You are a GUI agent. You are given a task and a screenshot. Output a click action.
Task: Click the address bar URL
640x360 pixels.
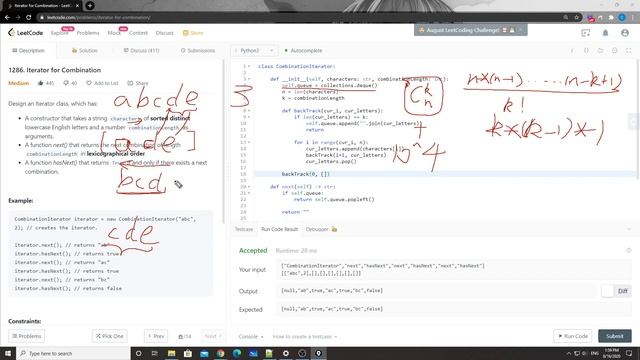point(98,18)
